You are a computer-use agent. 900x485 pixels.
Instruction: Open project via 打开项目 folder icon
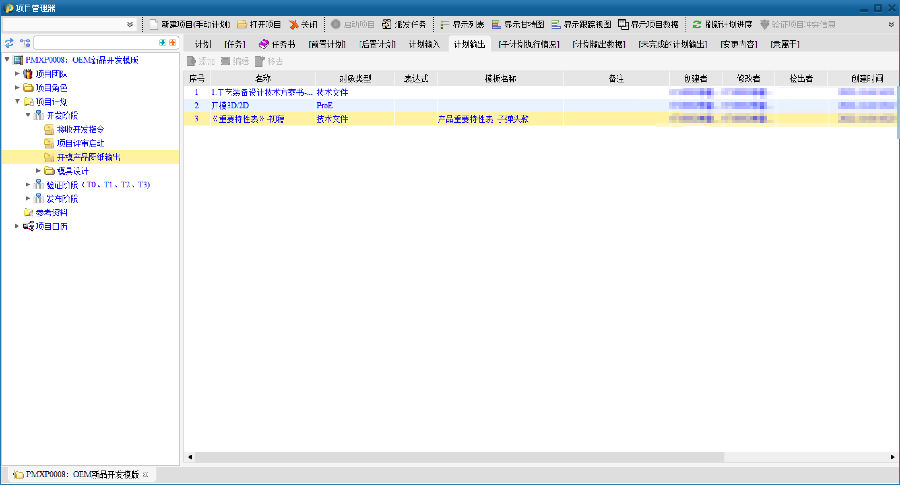[242, 24]
